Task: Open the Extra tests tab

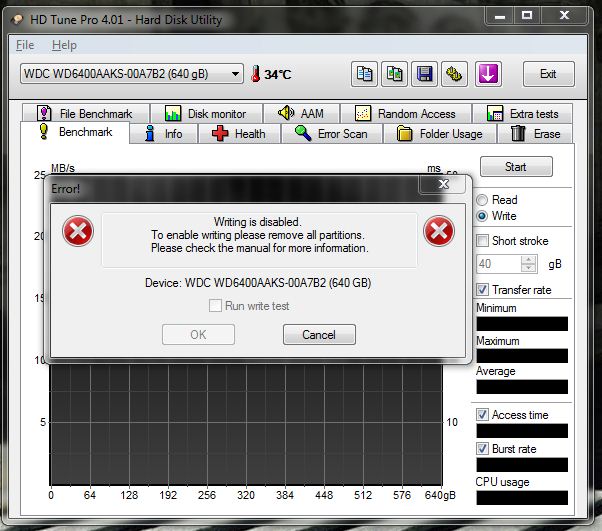Action: pyautogui.click(x=523, y=114)
